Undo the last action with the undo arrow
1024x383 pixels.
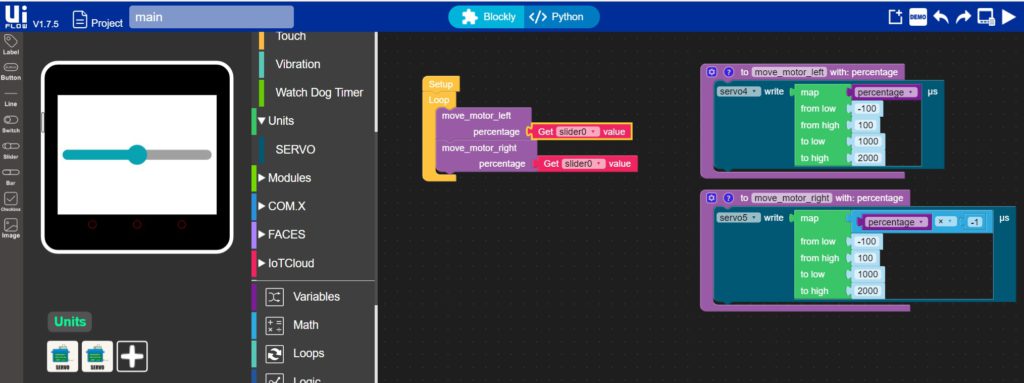[941, 18]
